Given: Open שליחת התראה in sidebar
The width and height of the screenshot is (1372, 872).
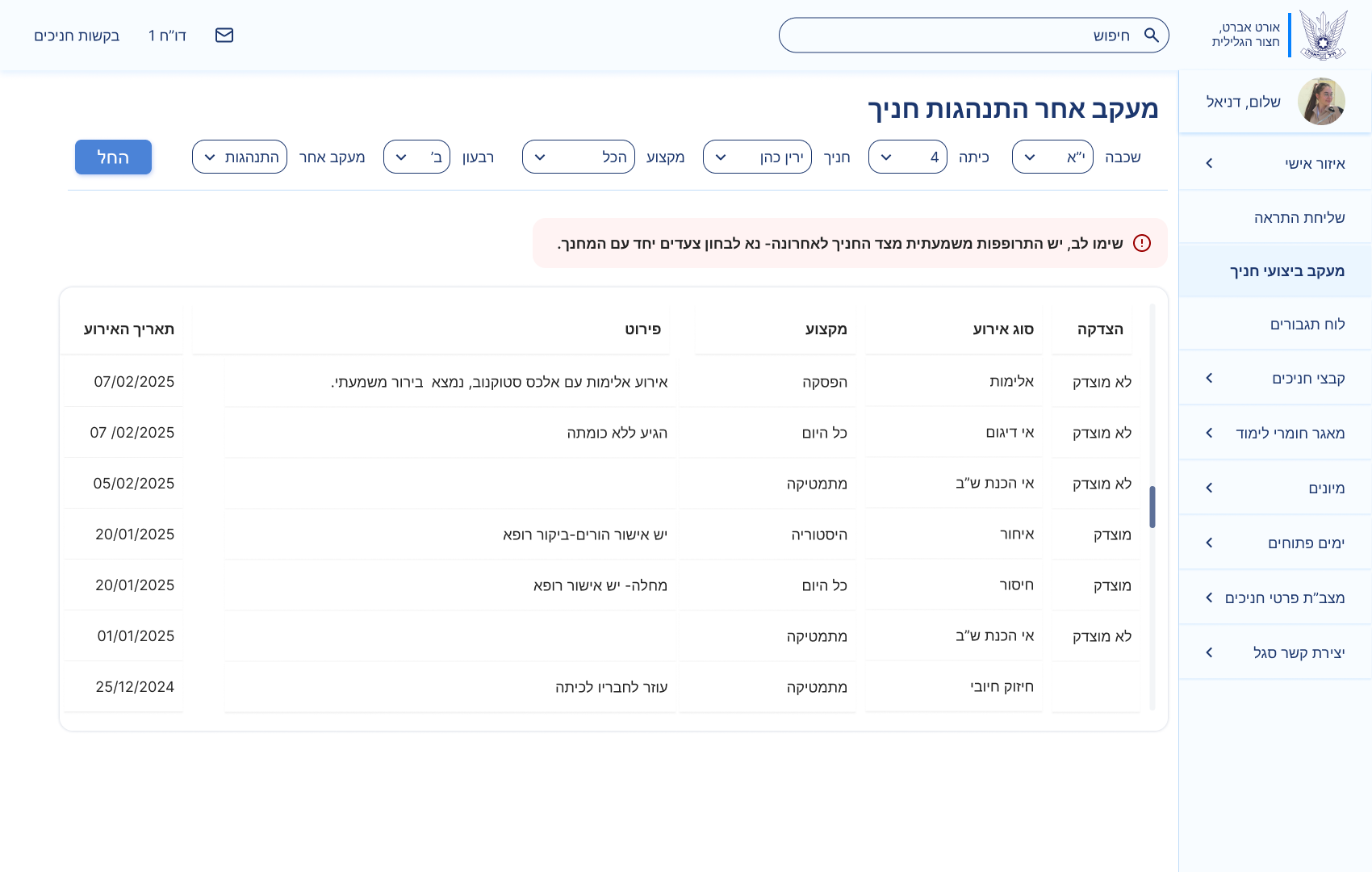Looking at the screenshot, I should 1275,217.
